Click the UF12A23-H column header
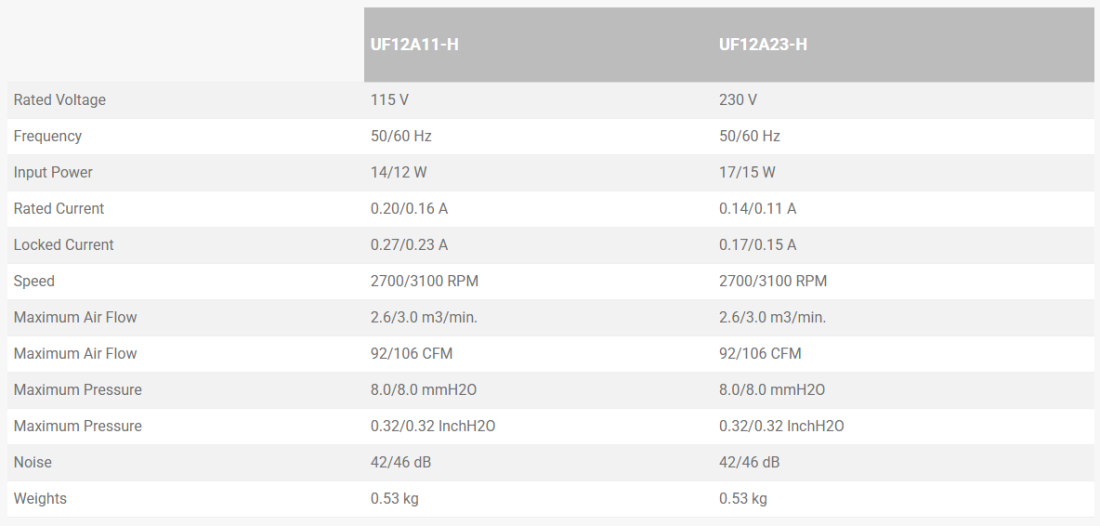The width and height of the screenshot is (1100, 526). (x=763, y=45)
